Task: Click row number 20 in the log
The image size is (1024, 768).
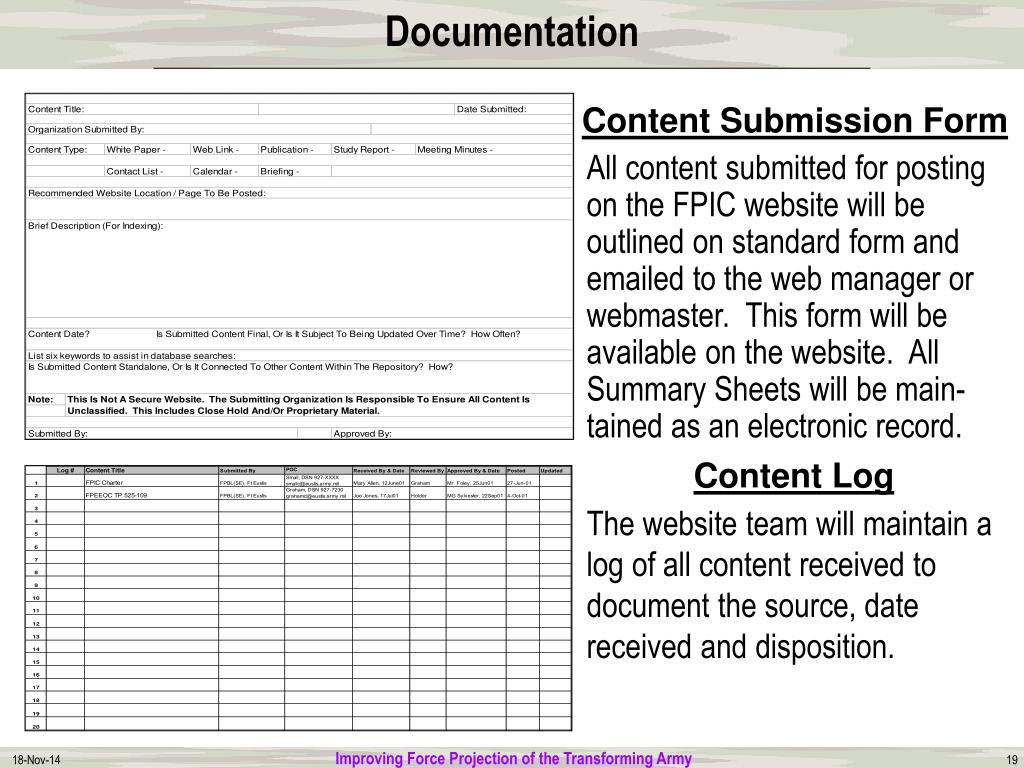Action: [36, 726]
